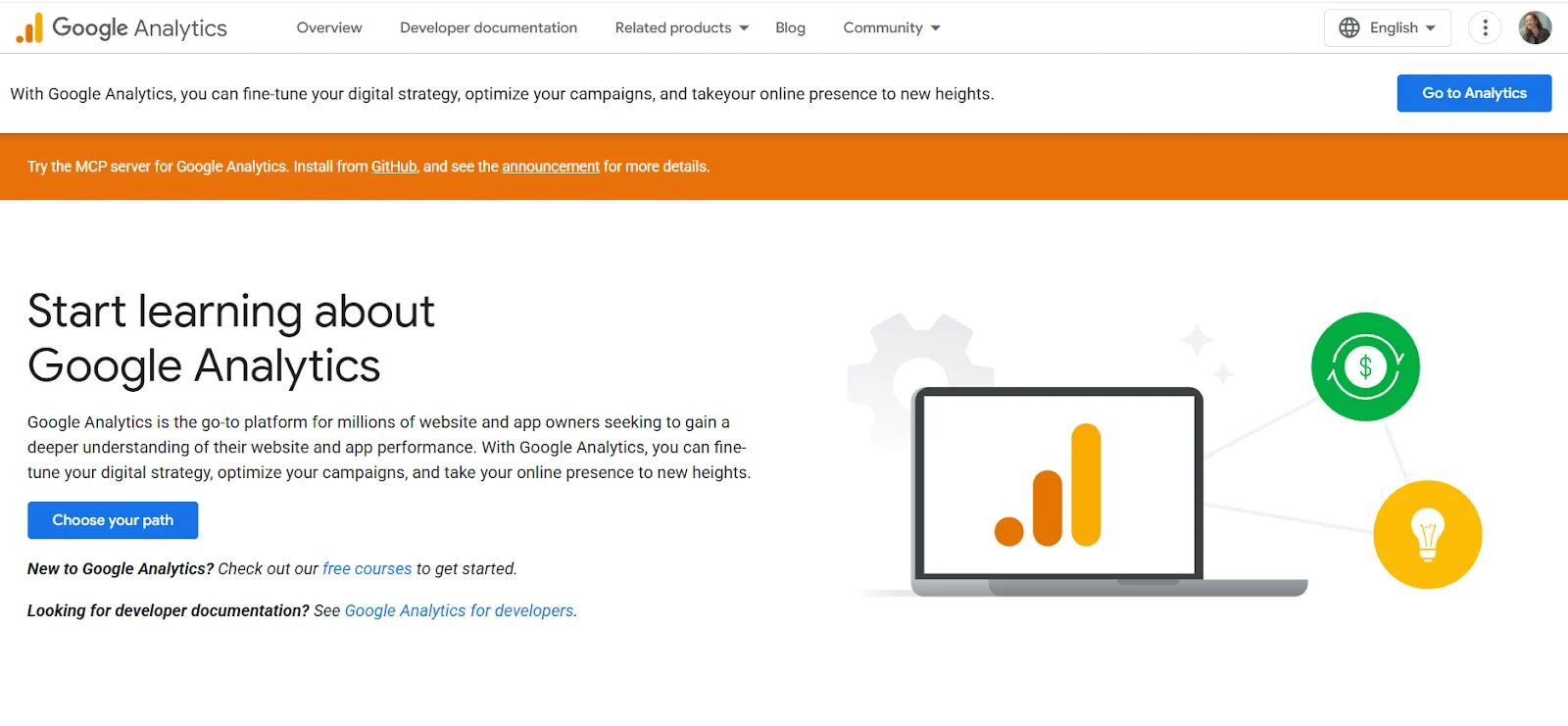Open the Overview tab
This screenshot has height=726, width=1568.
pyautogui.click(x=329, y=27)
